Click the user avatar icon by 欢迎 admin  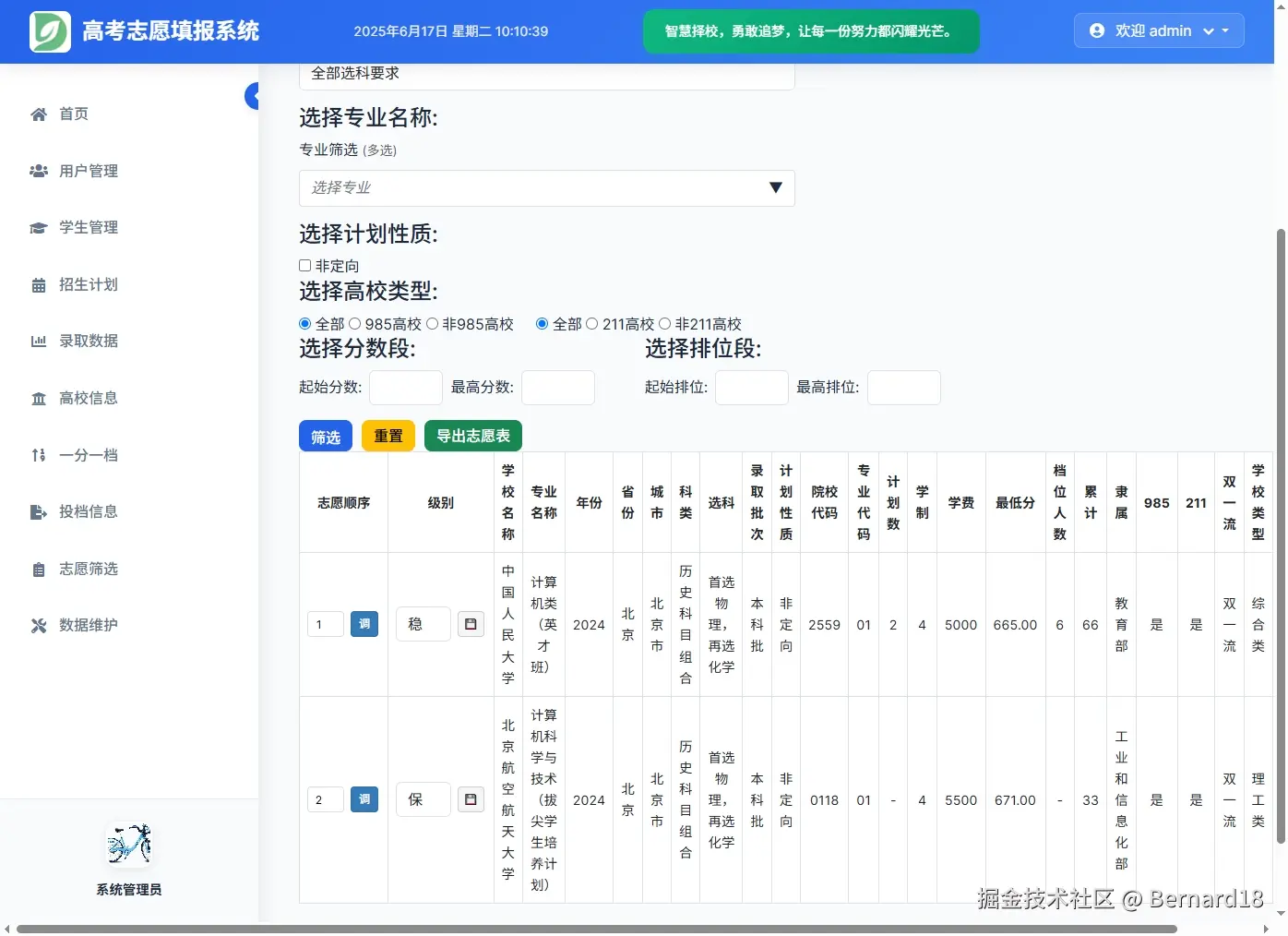[x=1097, y=30]
